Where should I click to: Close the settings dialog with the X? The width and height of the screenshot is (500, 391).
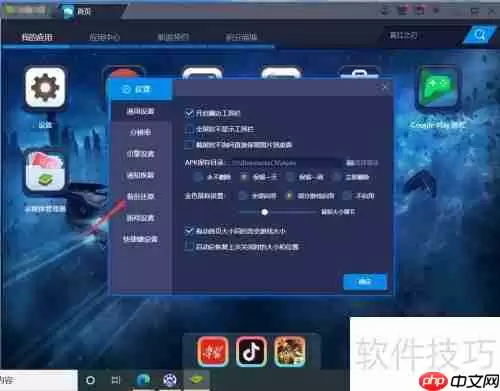tap(384, 87)
